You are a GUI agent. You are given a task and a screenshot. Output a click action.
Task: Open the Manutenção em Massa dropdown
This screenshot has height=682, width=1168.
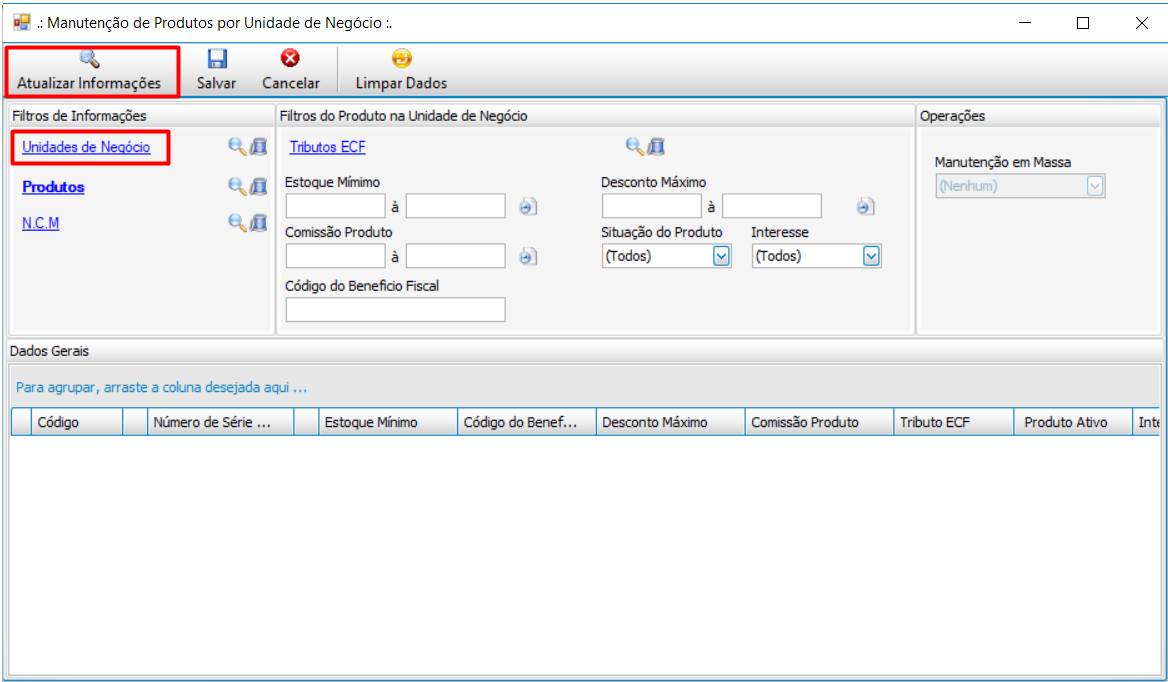click(x=1020, y=186)
